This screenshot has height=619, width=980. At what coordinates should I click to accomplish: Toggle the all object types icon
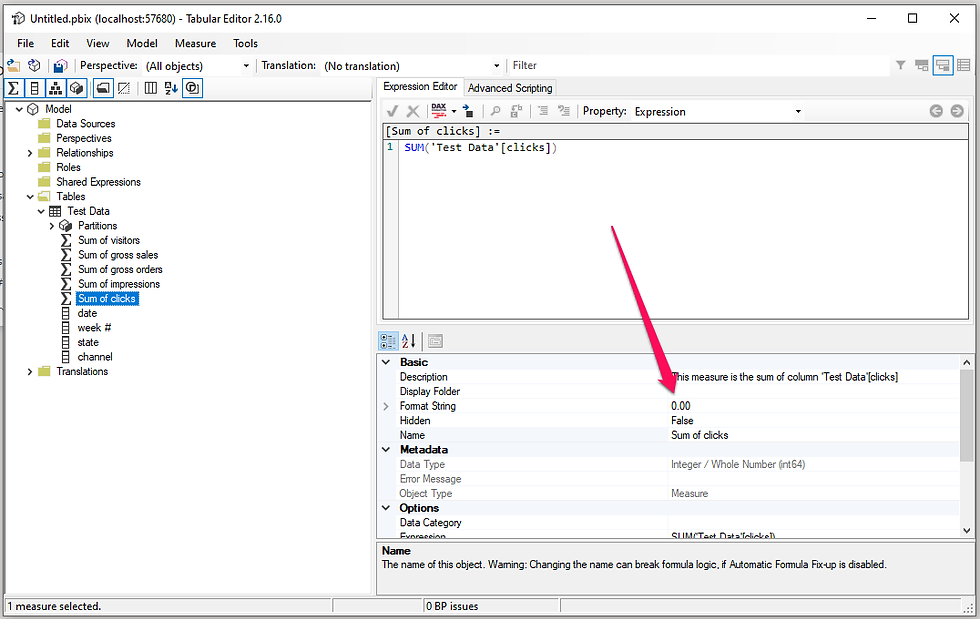tap(192, 88)
